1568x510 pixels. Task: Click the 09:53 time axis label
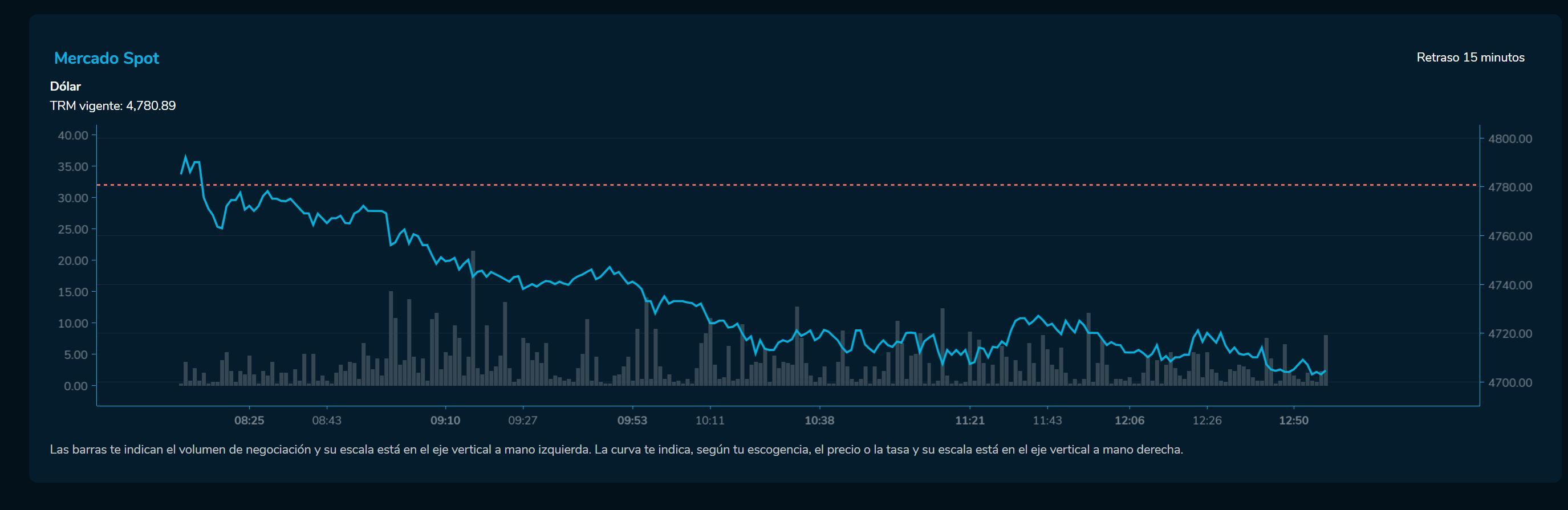point(632,421)
